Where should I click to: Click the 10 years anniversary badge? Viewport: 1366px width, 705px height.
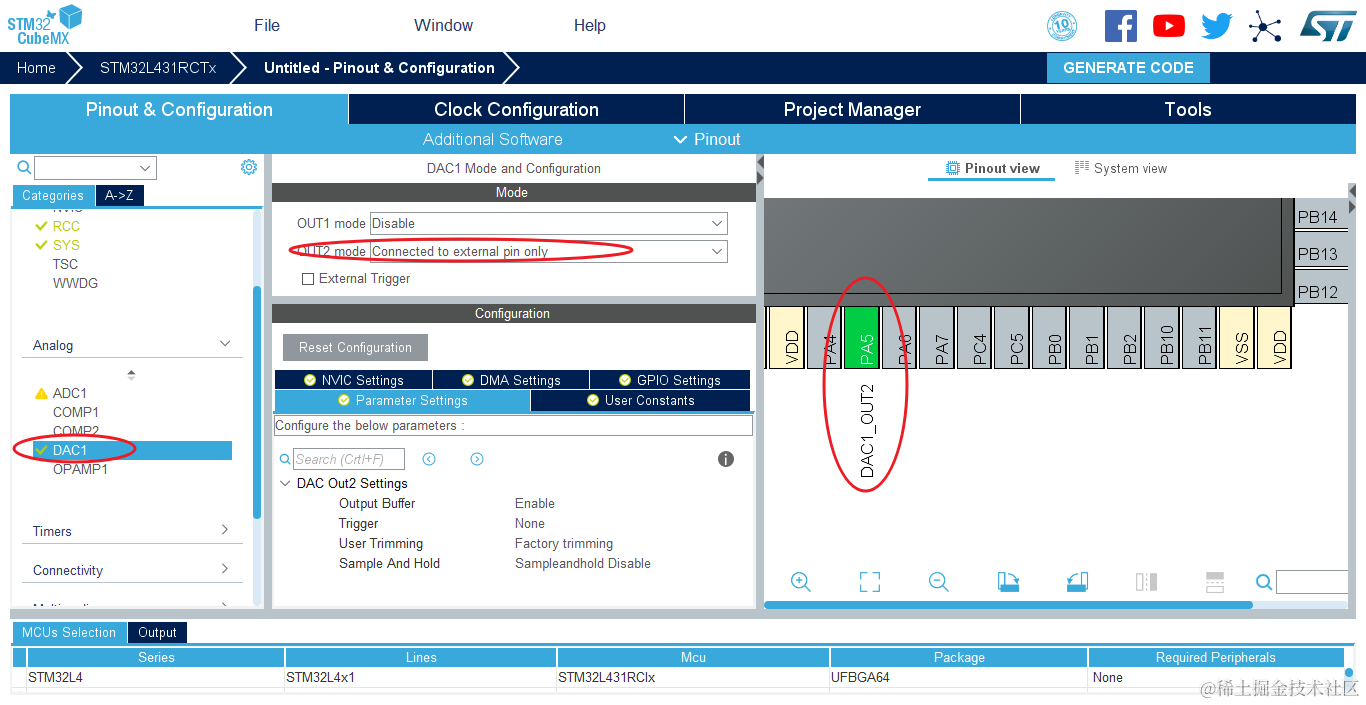pos(1062,26)
